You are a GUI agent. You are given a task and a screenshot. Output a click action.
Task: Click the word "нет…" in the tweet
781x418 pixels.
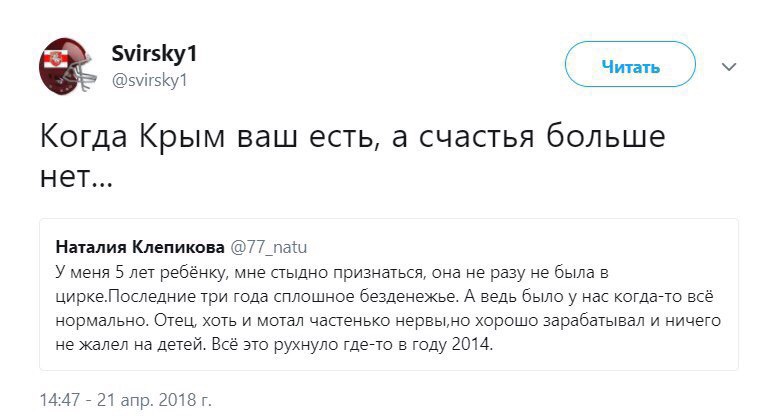[x=75, y=181]
